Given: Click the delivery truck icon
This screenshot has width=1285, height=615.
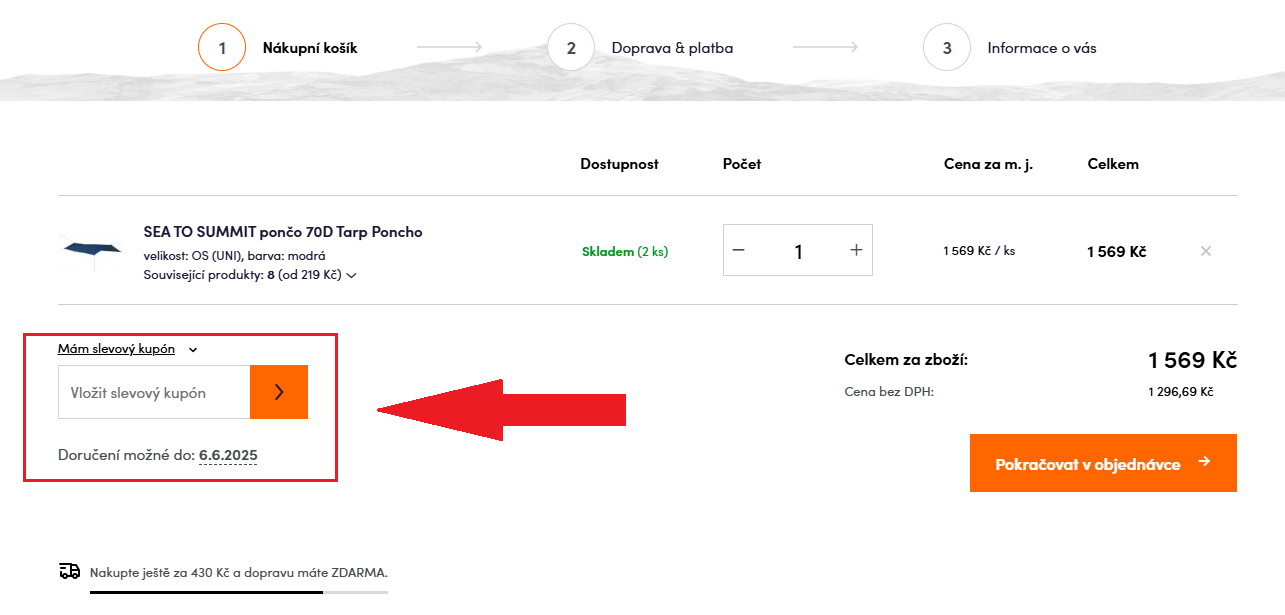Looking at the screenshot, I should click(x=69, y=571).
